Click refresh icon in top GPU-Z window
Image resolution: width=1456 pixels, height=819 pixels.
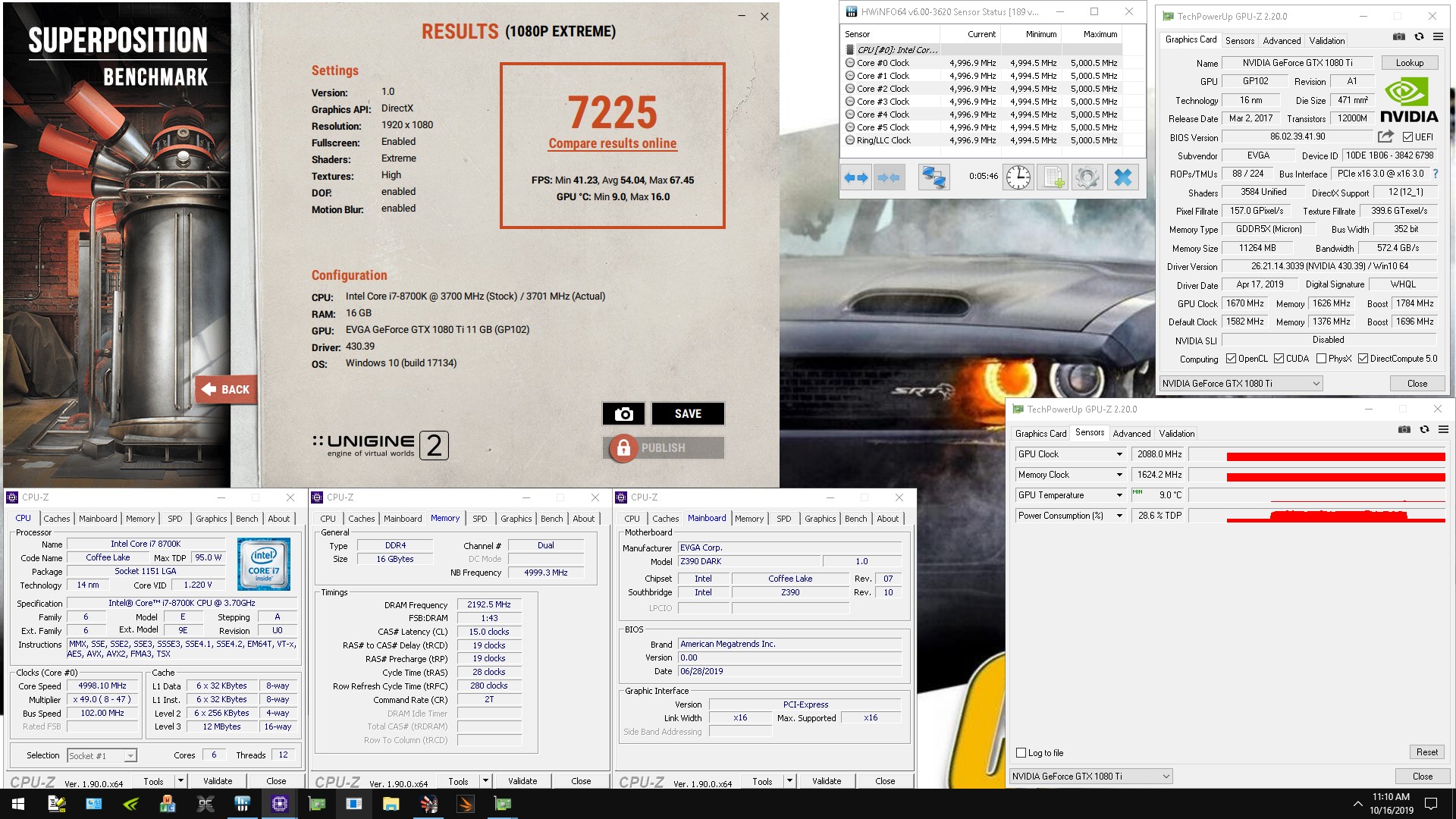(x=1419, y=36)
